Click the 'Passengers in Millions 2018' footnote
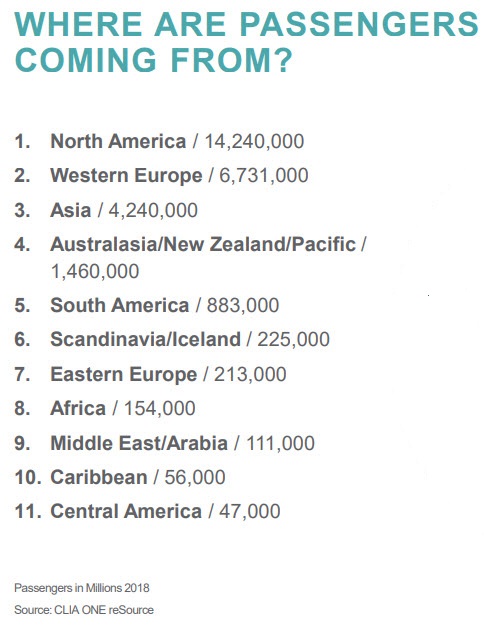The height and width of the screenshot is (625, 484). (x=82, y=588)
